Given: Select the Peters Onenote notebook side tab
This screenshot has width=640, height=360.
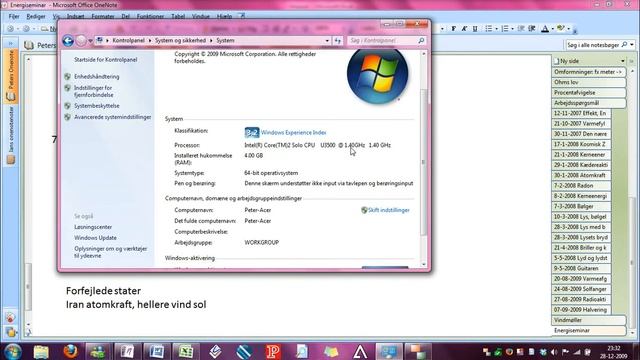Looking at the screenshot, I should 11,76.
